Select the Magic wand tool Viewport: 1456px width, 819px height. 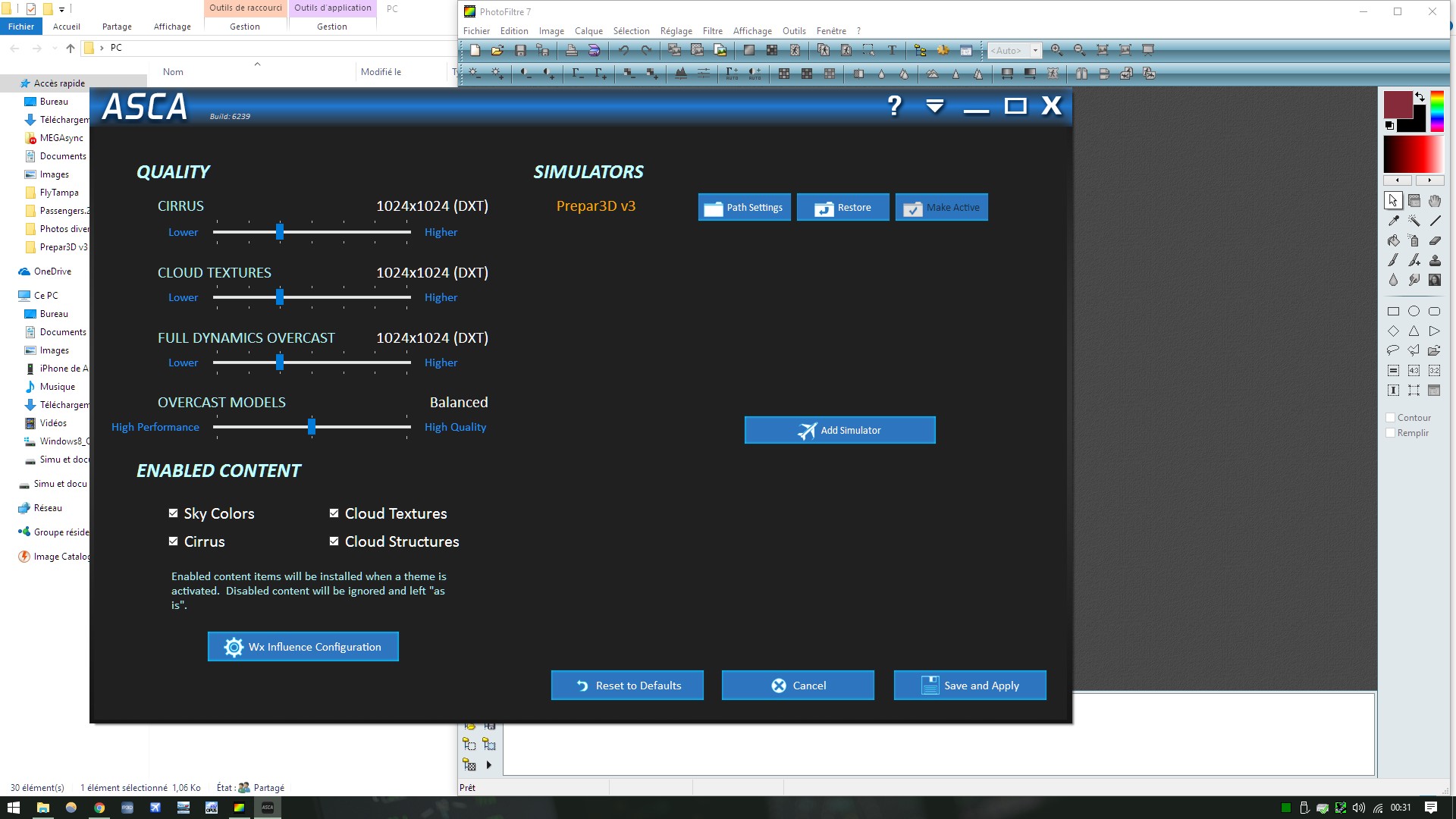click(x=1414, y=221)
